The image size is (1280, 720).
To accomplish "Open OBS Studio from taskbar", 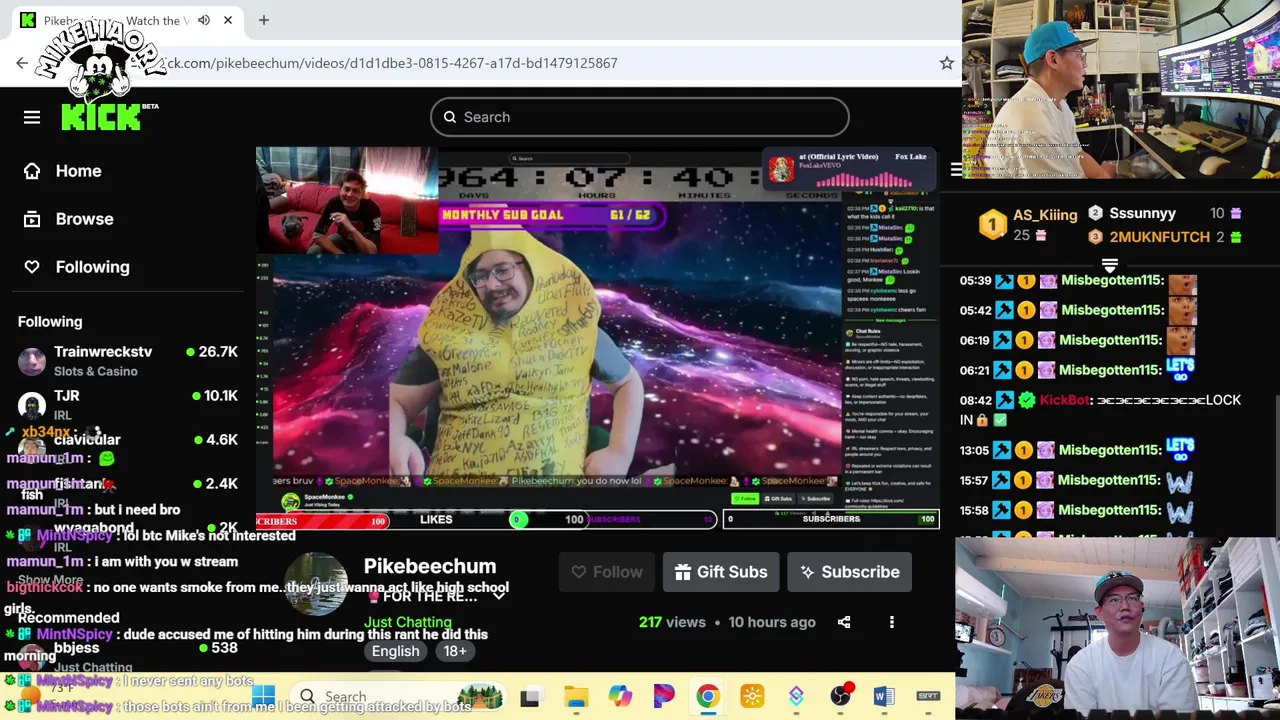I will [x=841, y=696].
